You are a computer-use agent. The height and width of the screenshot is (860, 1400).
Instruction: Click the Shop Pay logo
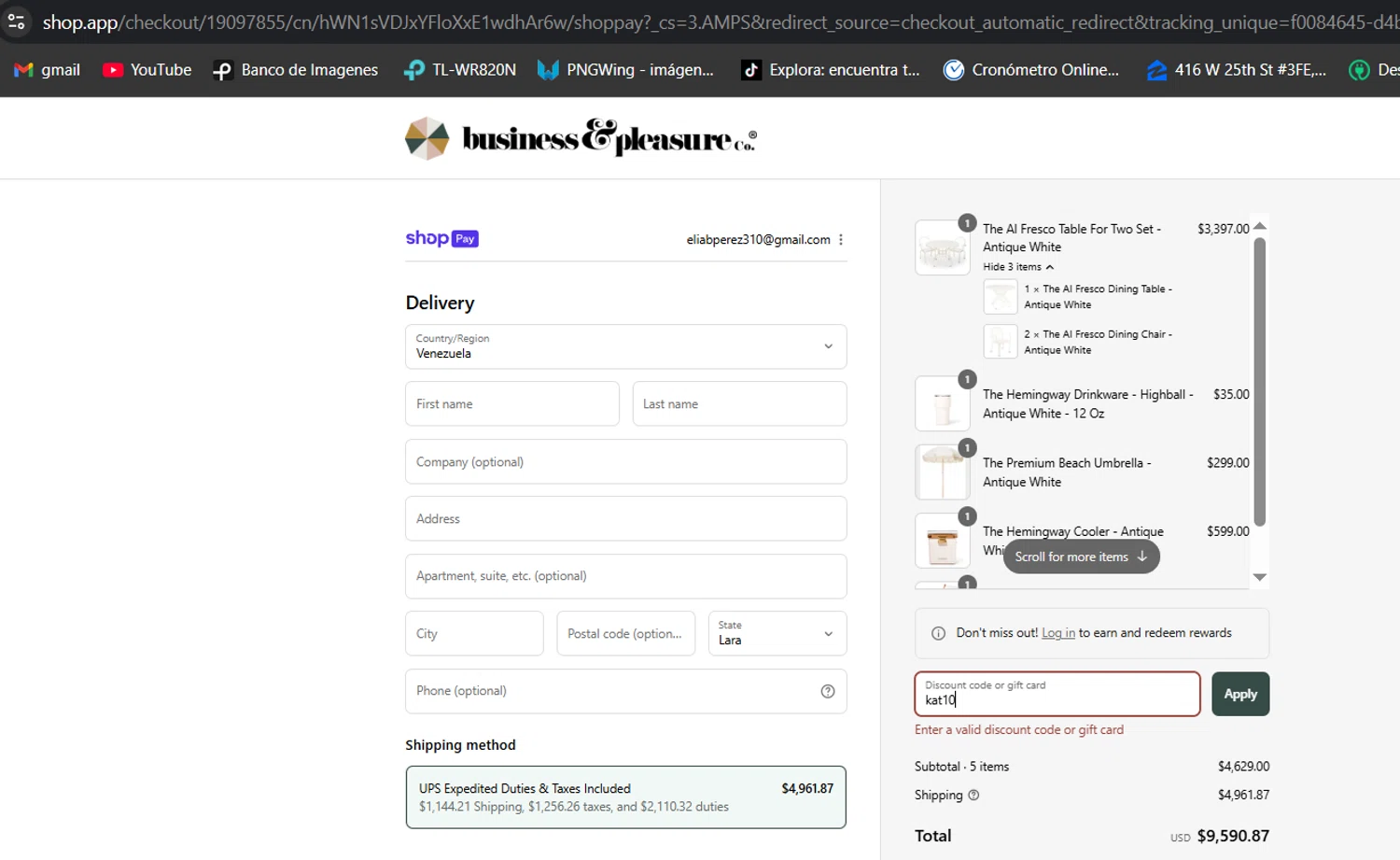pyautogui.click(x=441, y=238)
